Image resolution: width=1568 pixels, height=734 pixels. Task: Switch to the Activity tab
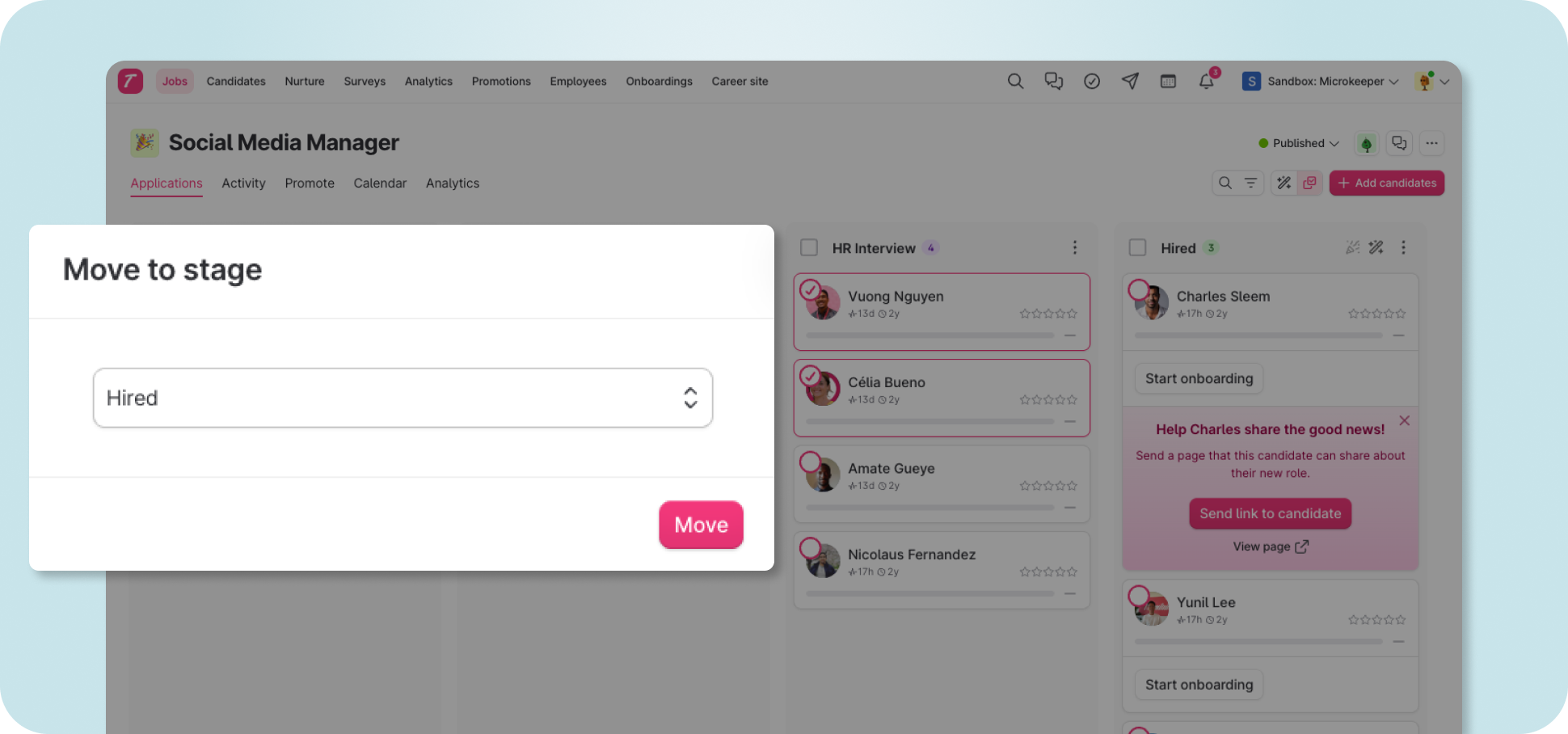[243, 183]
